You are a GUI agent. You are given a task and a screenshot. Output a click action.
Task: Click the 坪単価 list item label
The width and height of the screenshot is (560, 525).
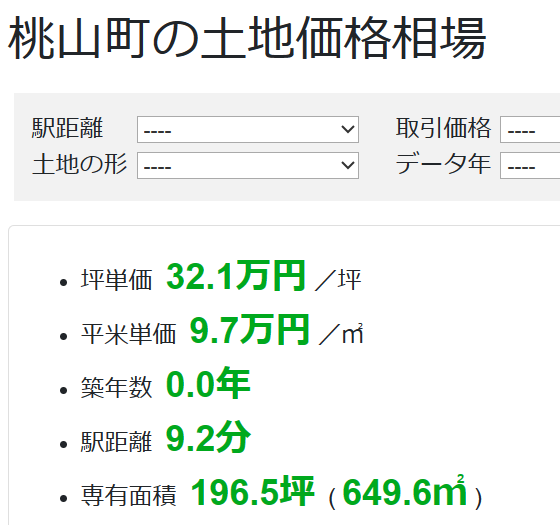point(117,279)
